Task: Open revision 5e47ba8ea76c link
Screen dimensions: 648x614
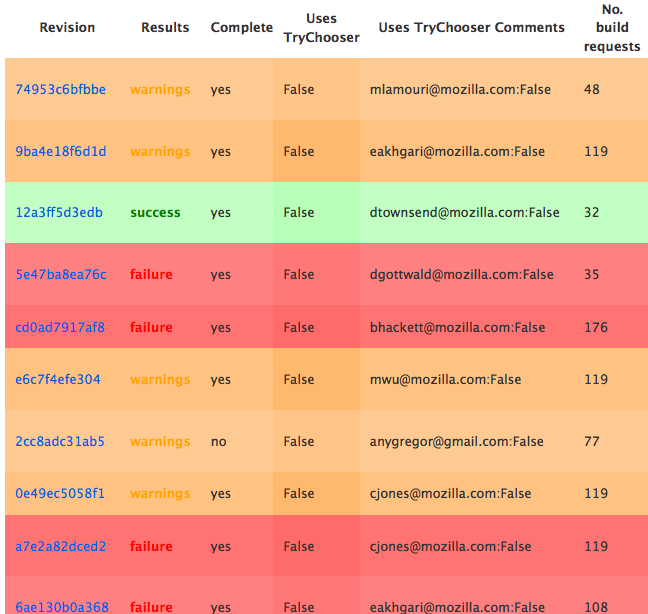Action: (x=61, y=274)
